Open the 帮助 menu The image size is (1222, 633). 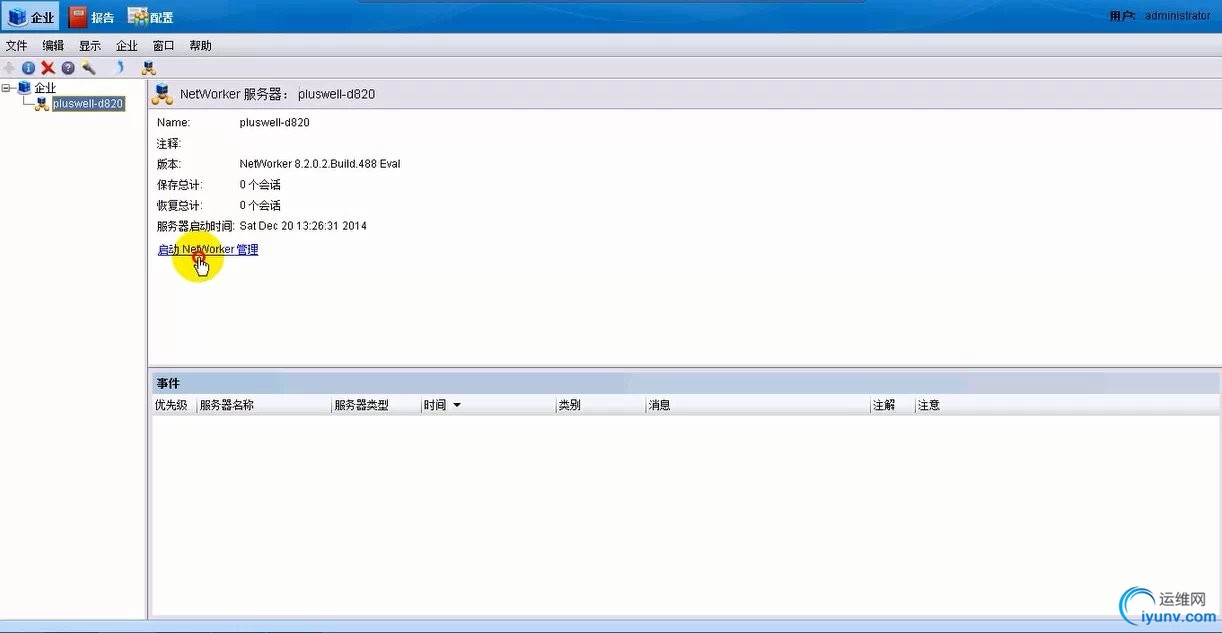pos(200,46)
